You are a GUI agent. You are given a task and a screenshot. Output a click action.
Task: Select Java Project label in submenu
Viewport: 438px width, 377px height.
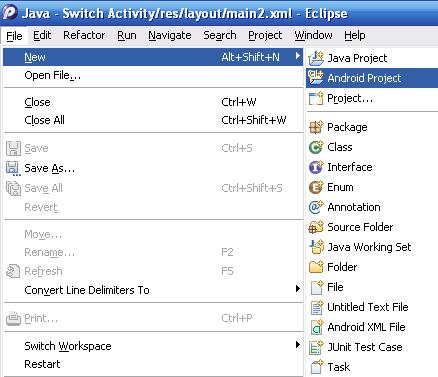pos(357,58)
